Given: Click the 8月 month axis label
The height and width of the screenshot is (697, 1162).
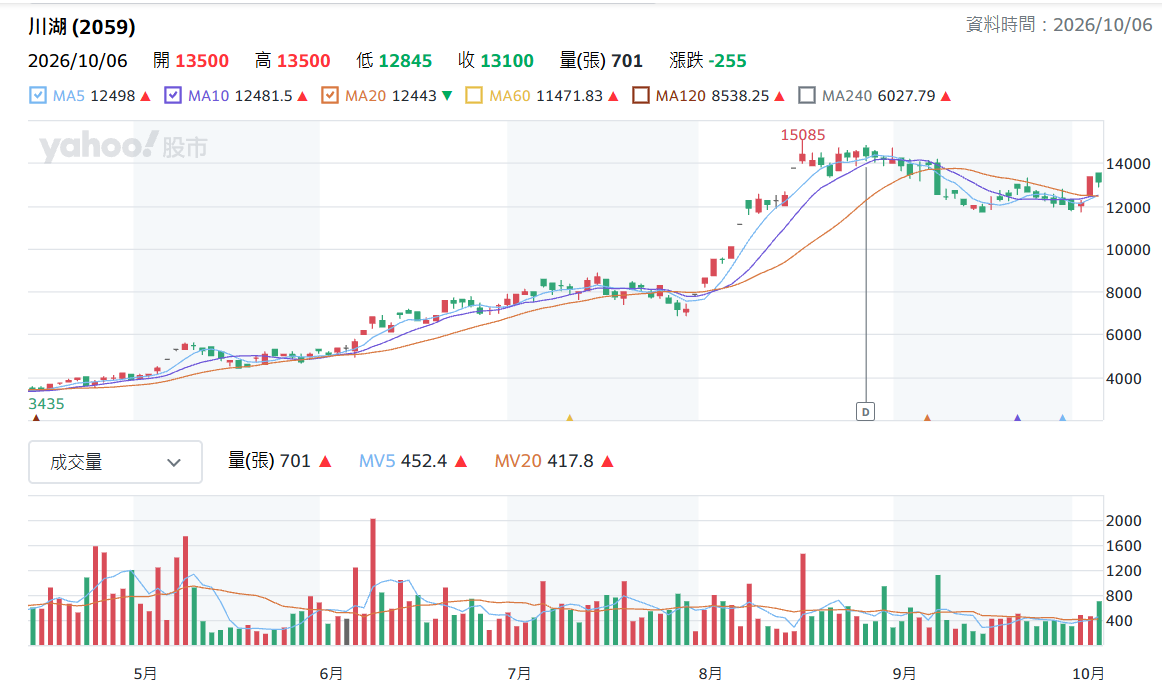Looking at the screenshot, I should [710, 673].
